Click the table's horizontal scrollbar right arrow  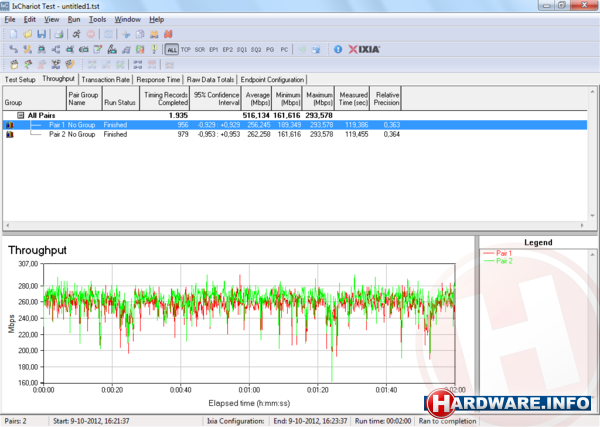tap(582, 225)
